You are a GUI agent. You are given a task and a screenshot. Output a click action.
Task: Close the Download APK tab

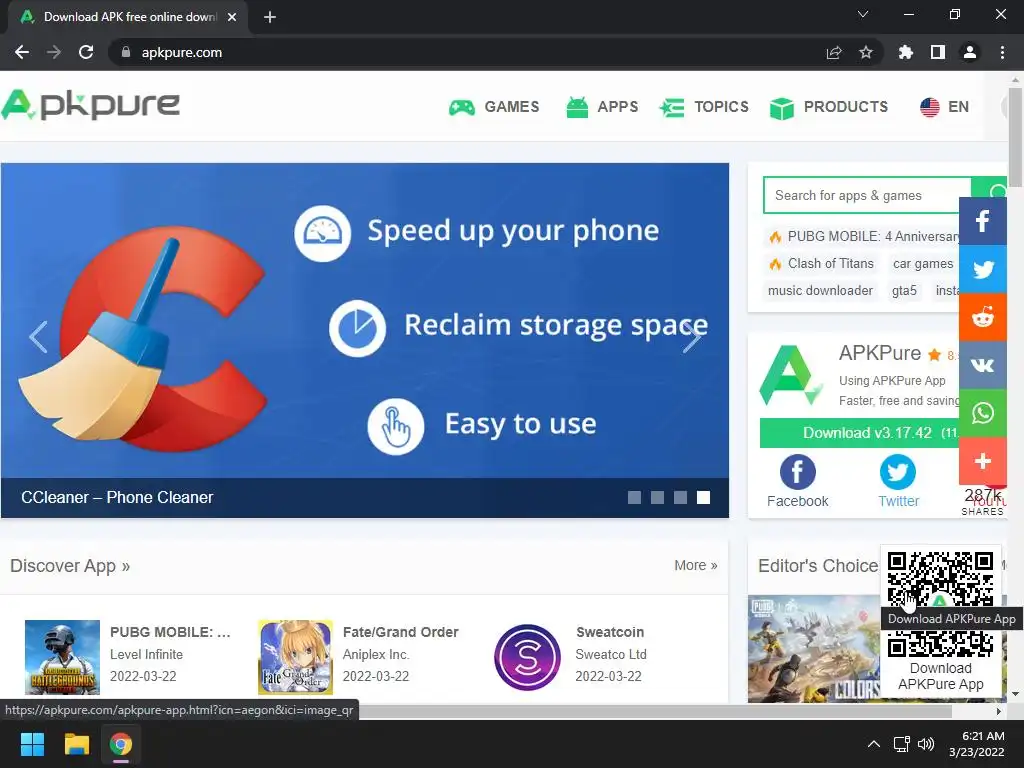coord(232,17)
